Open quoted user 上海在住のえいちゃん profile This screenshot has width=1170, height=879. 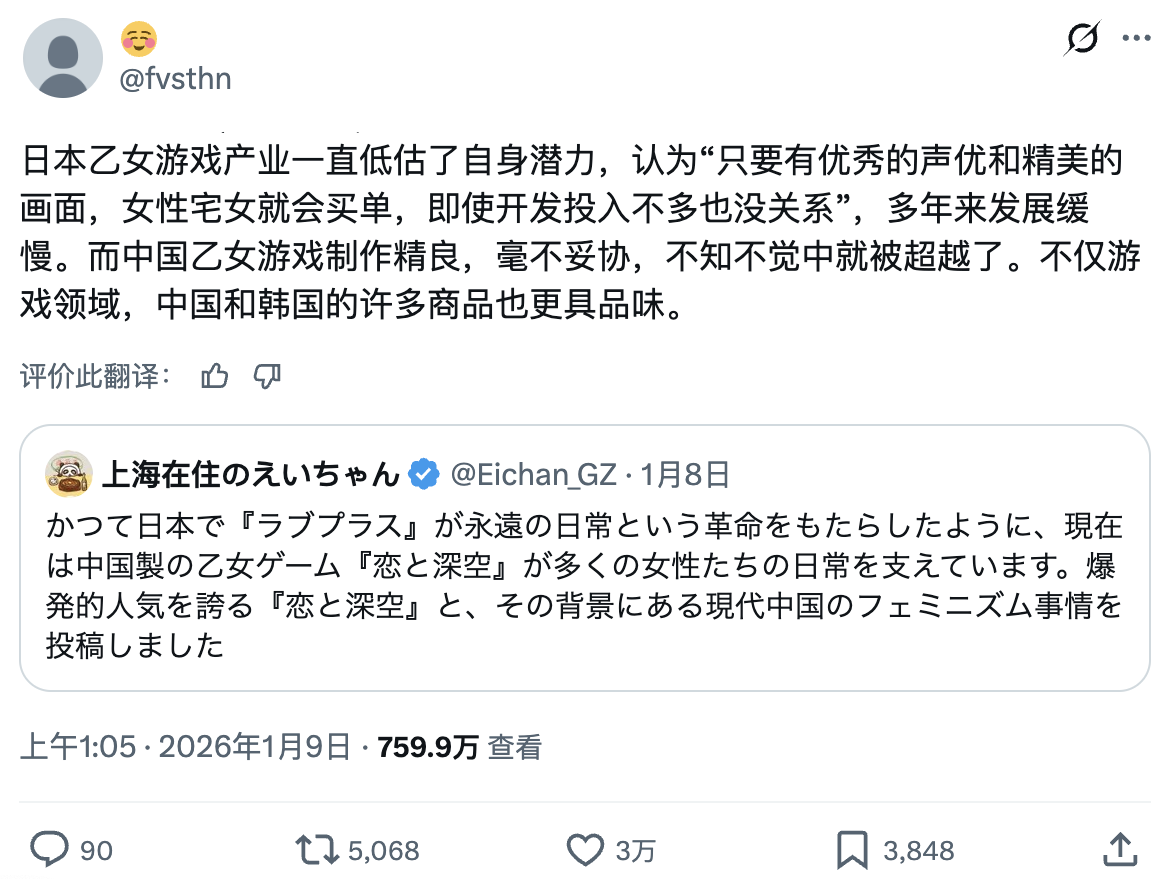(251, 474)
